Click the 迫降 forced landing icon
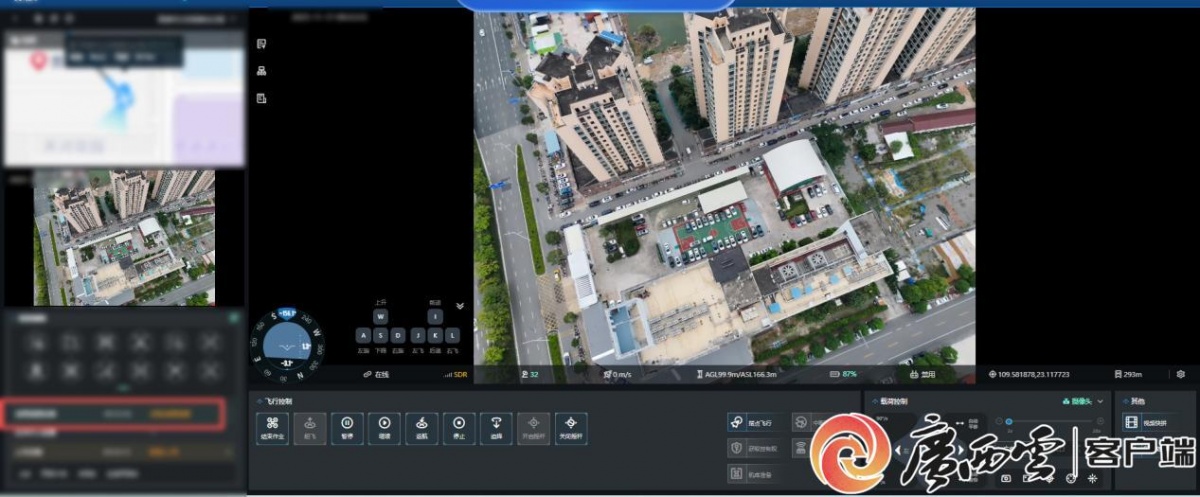 click(x=496, y=428)
